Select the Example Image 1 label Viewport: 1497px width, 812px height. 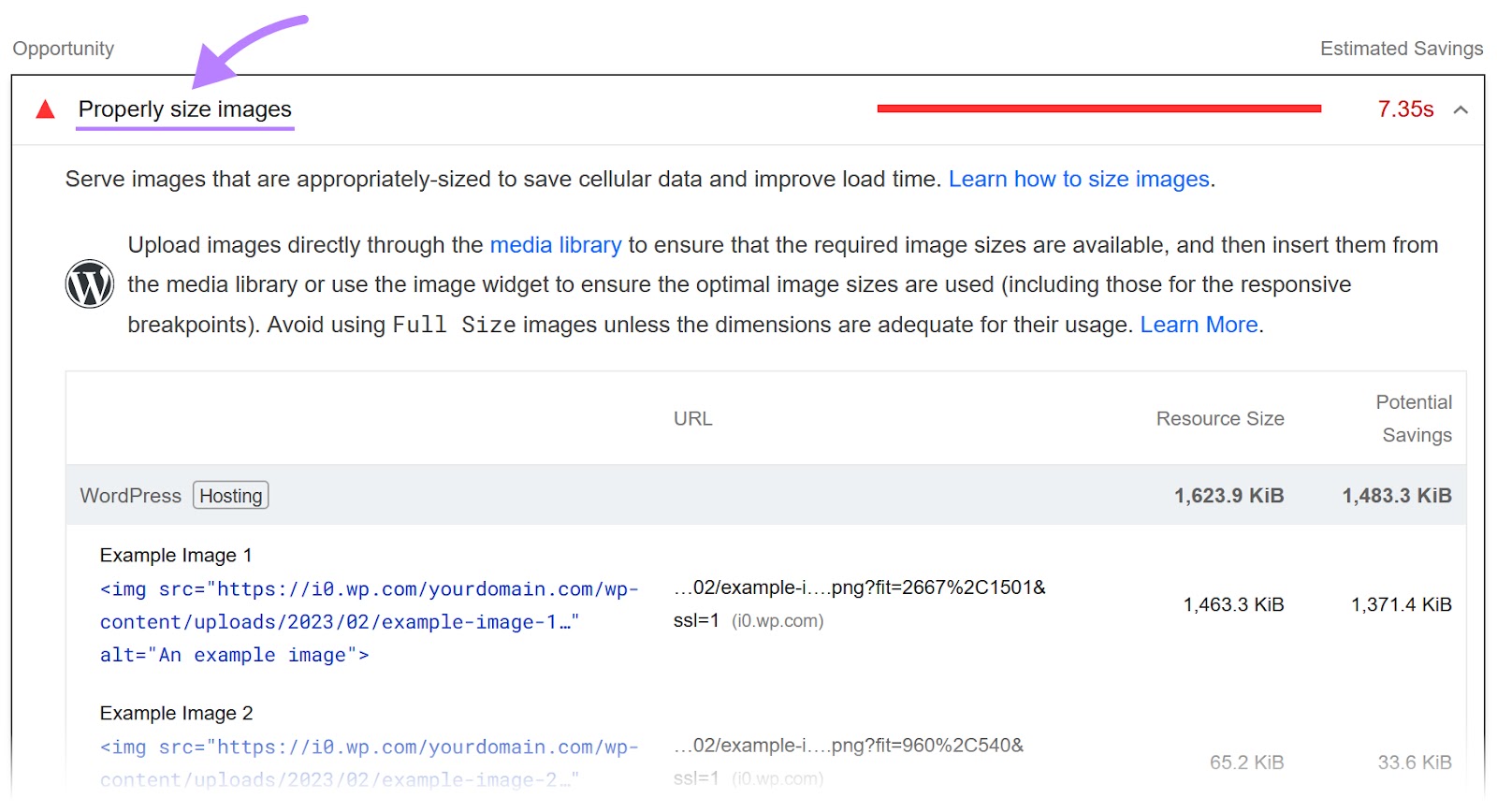(x=176, y=556)
